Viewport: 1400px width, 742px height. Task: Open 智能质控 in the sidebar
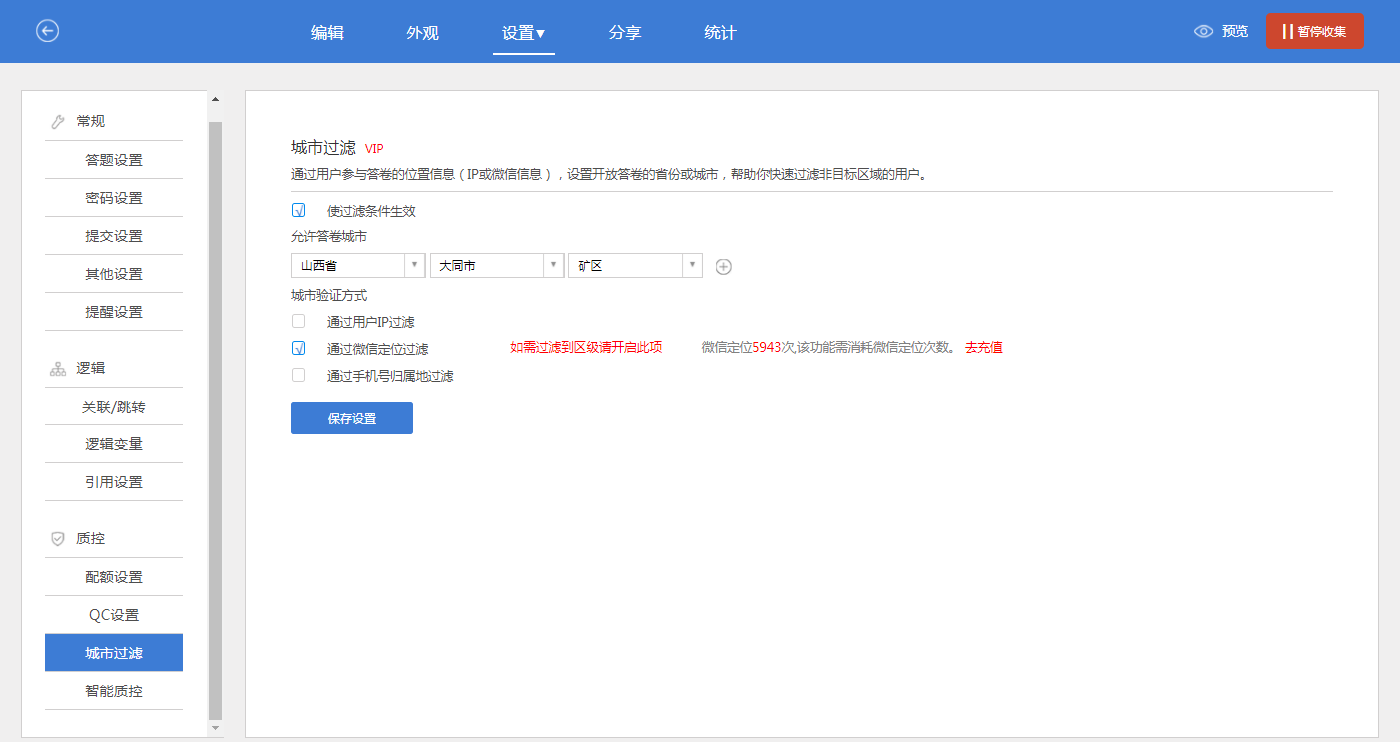click(x=114, y=691)
